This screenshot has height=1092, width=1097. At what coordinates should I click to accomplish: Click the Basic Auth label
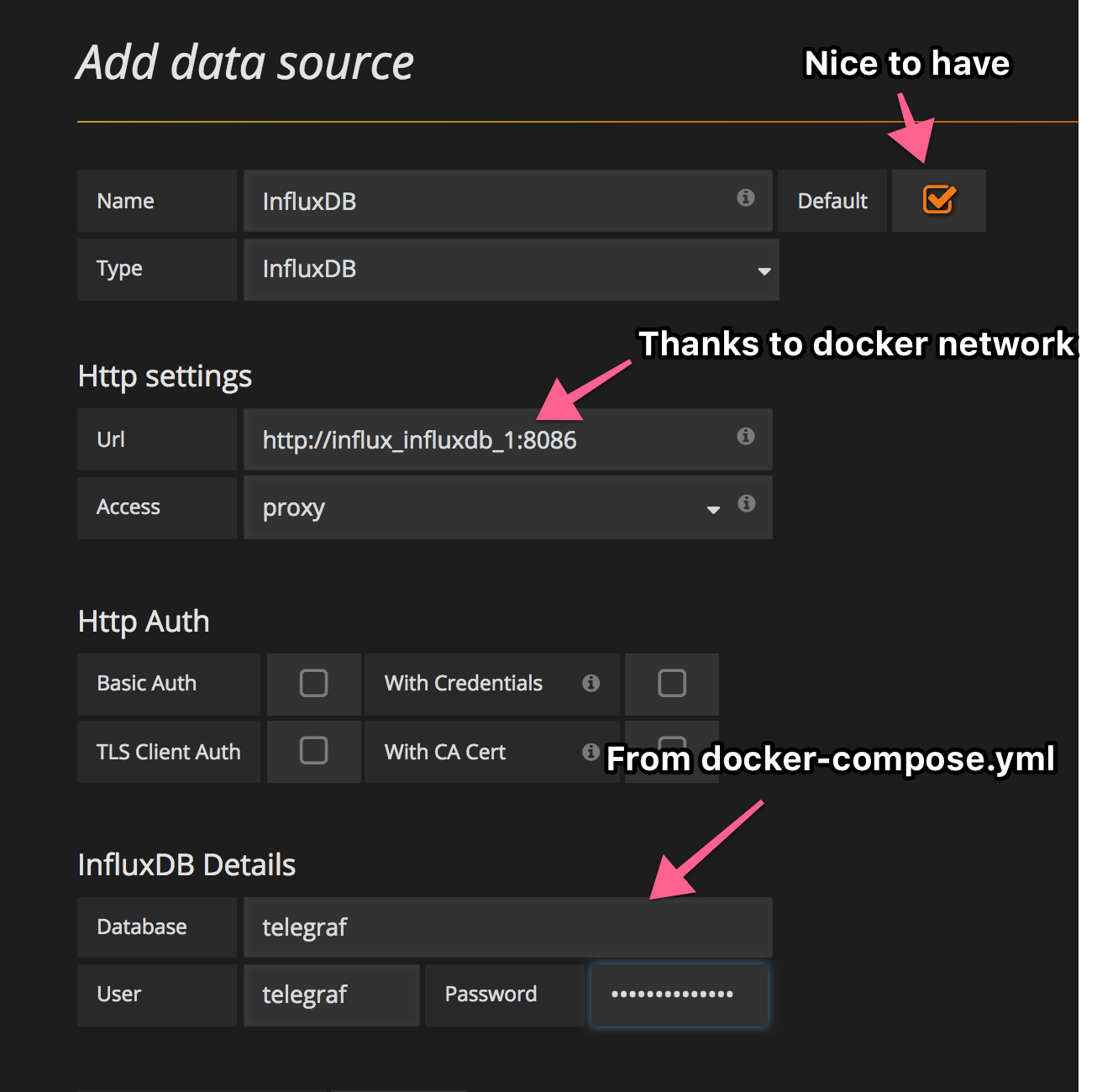pos(146,683)
